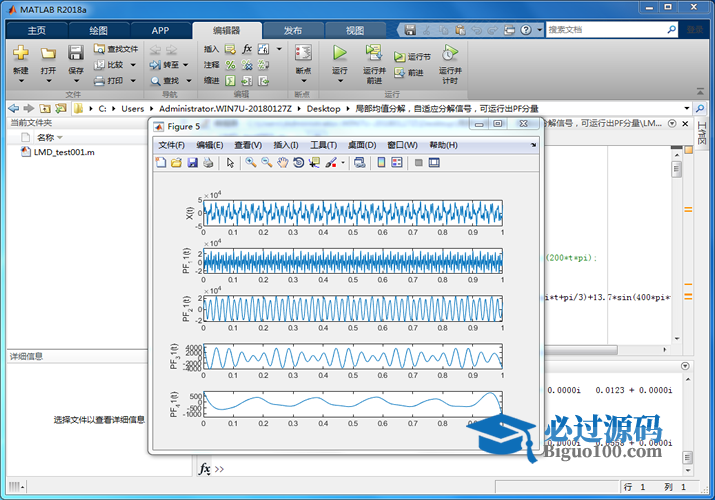Switch to the 绘图 tab
715x500 pixels.
coord(98,31)
